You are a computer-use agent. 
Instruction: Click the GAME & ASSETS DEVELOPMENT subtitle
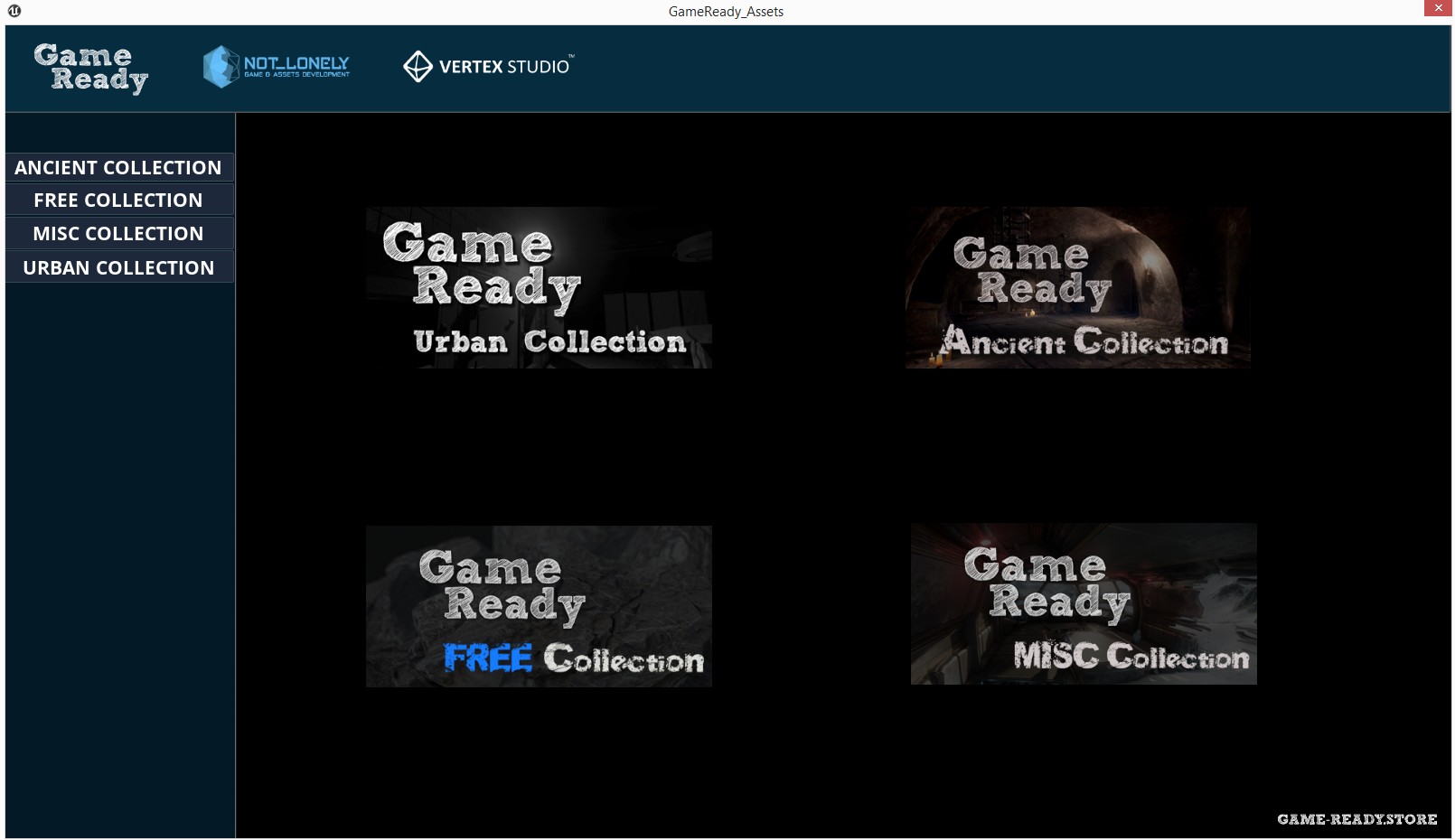pos(298,76)
